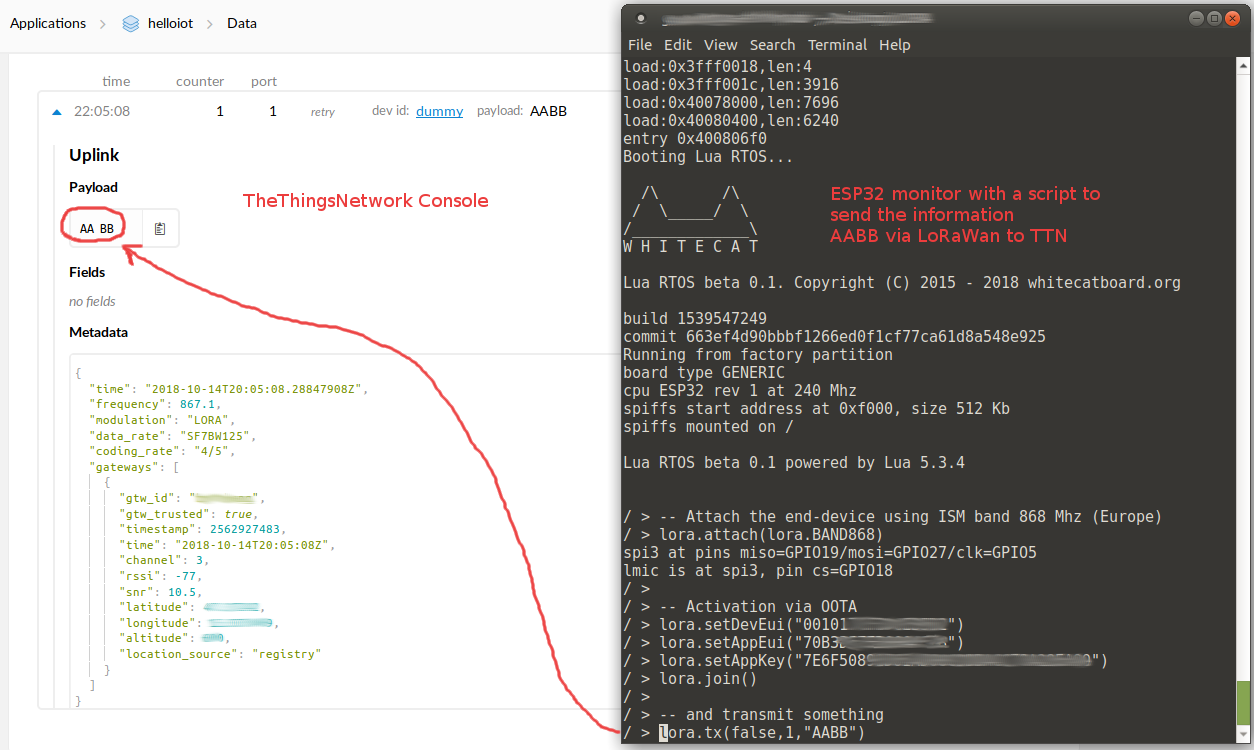Open the terminal Search menu

click(x=773, y=45)
